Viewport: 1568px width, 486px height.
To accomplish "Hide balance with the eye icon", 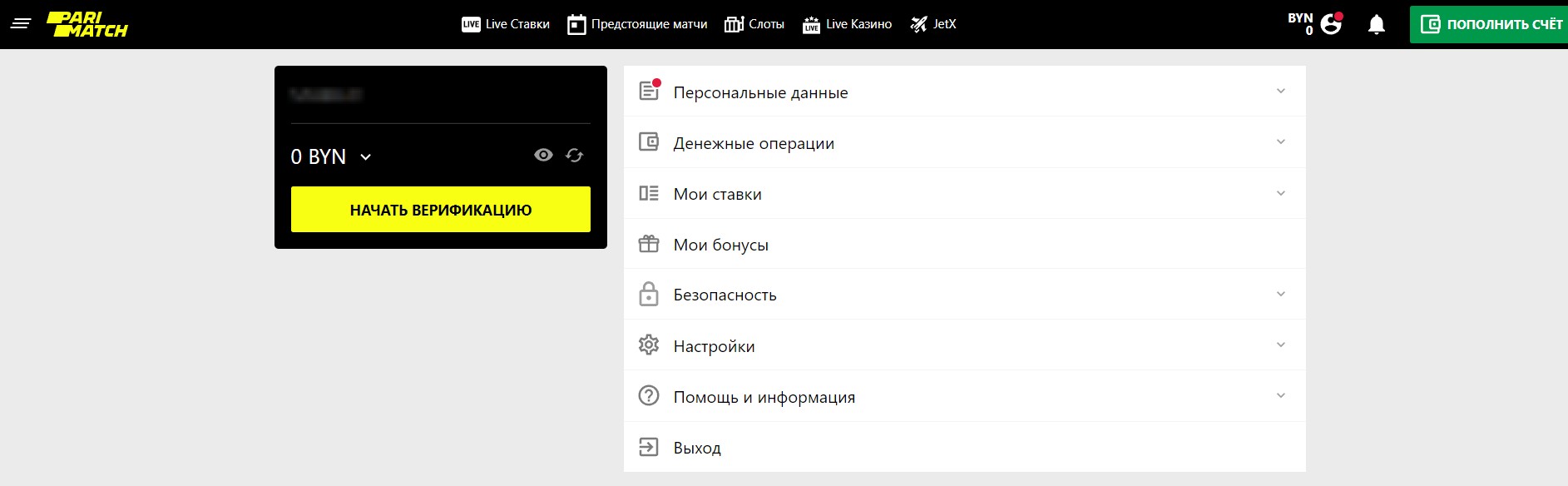I will (543, 155).
